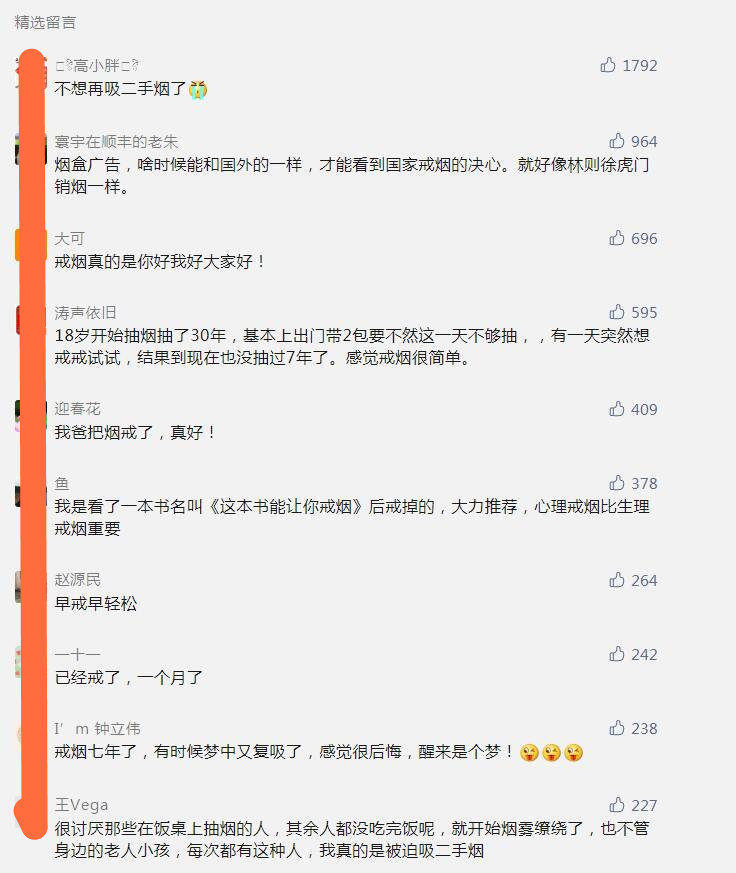Click thumbs-up next to 595
Screen dimensions: 736x873
click(616, 312)
